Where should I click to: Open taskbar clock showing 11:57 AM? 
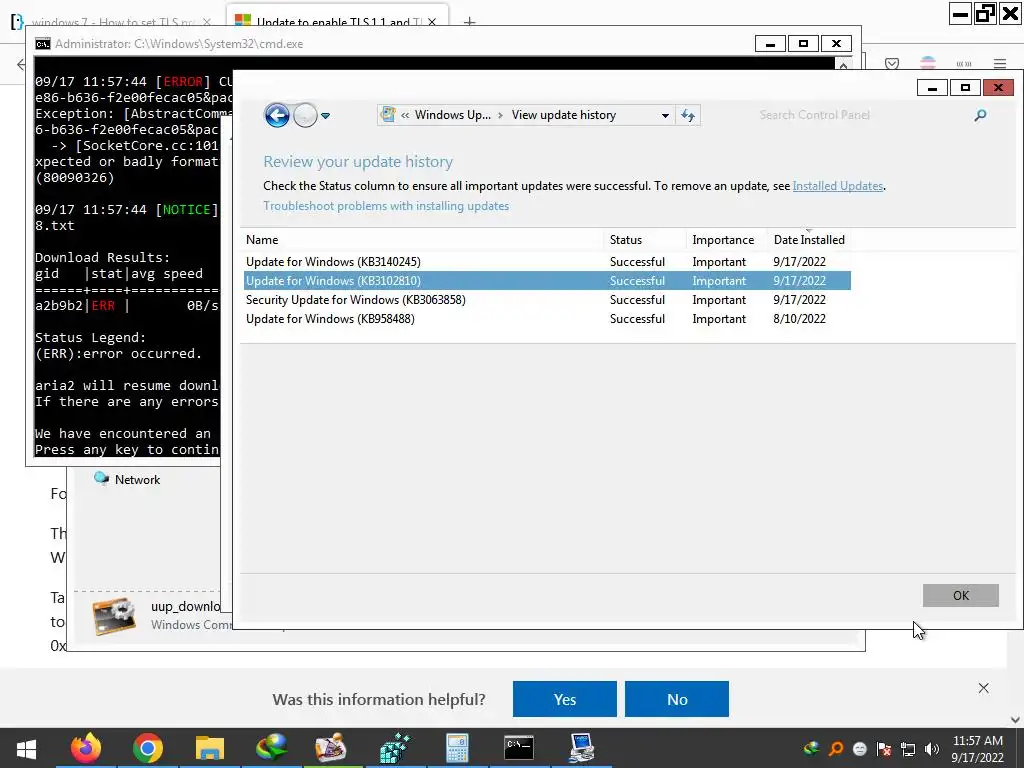point(977,749)
